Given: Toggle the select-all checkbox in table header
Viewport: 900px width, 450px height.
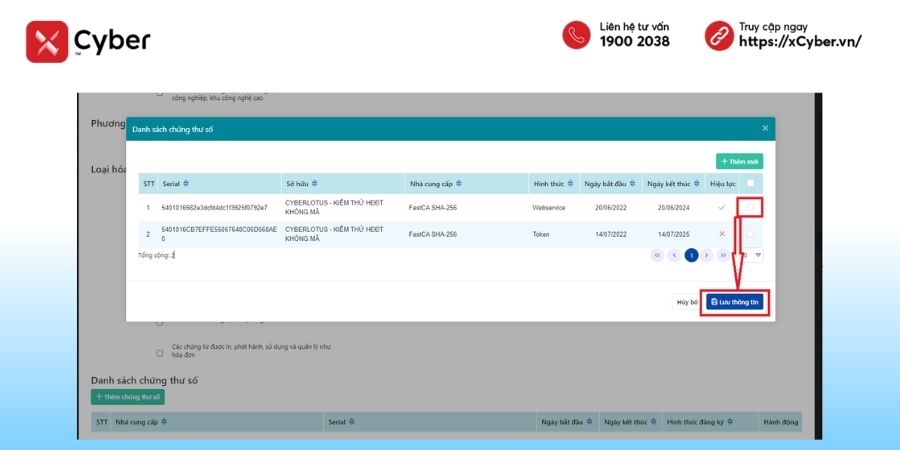Looking at the screenshot, I should point(750,183).
